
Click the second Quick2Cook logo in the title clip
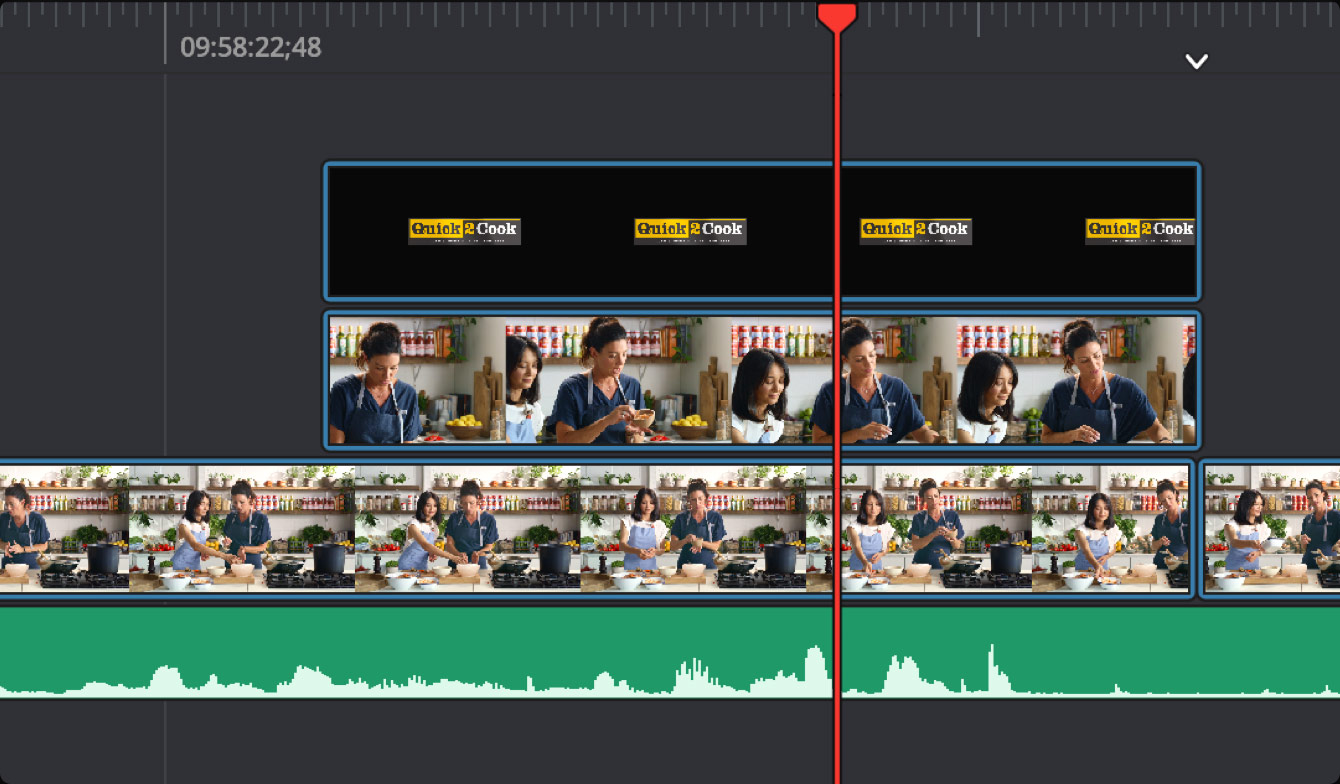pos(690,230)
